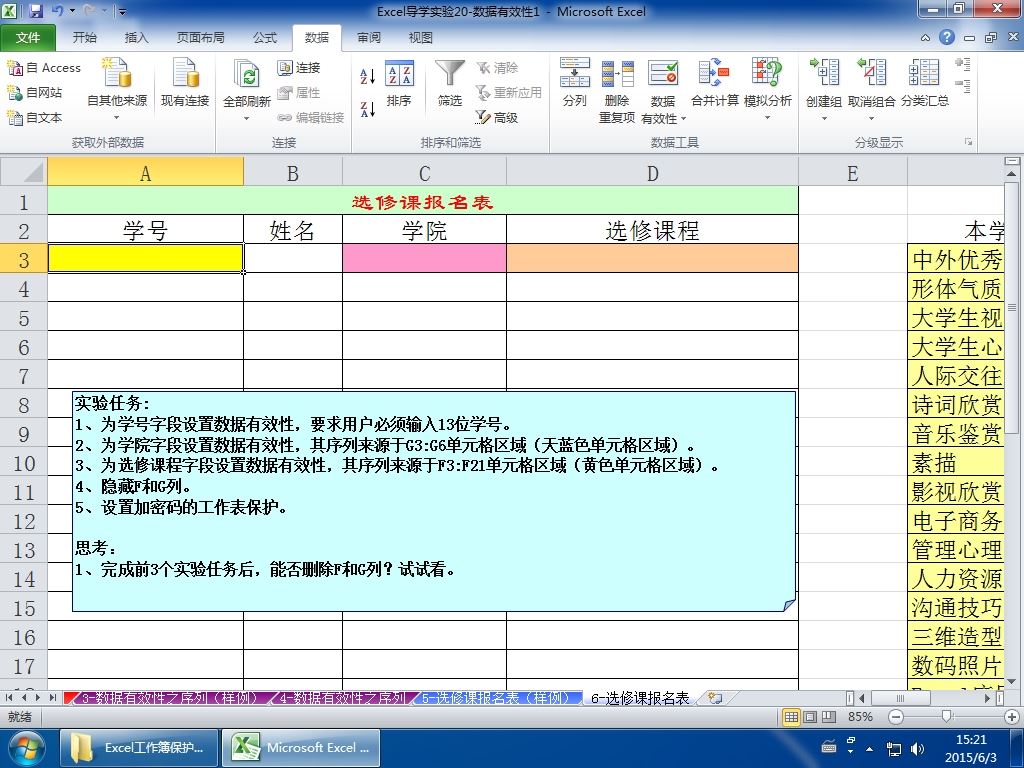Click the 现有连接 existing connections icon
This screenshot has width=1024, height=768.
click(x=185, y=72)
